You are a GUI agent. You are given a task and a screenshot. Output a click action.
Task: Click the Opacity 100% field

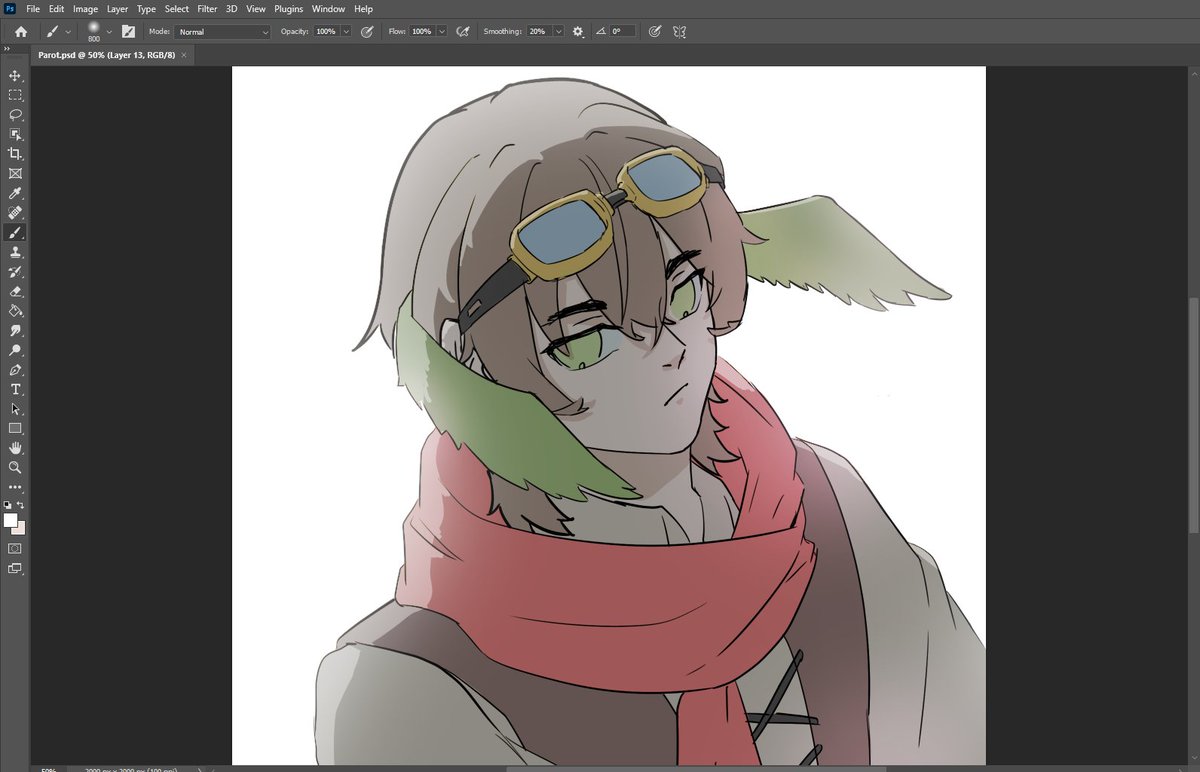pos(326,32)
